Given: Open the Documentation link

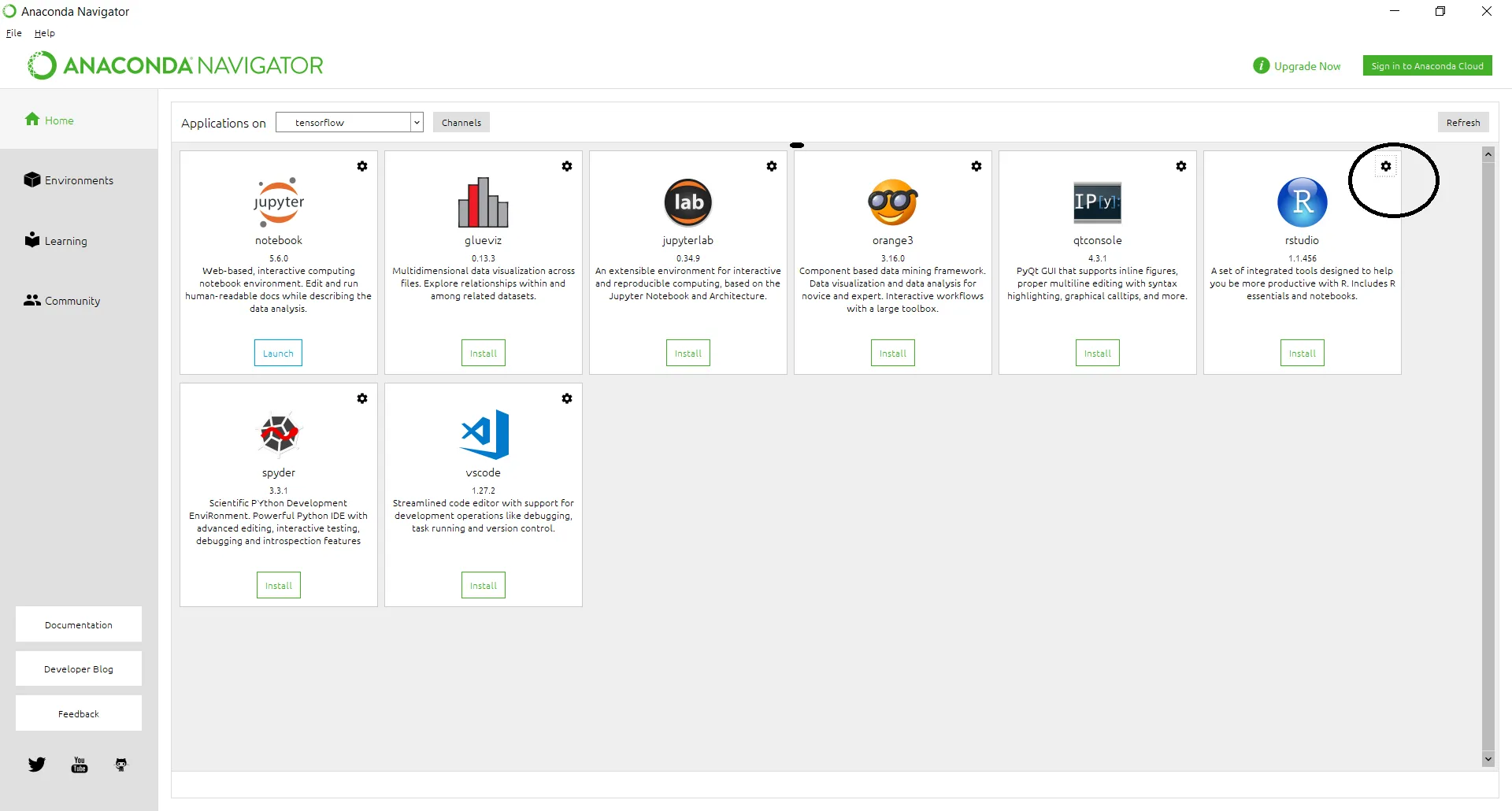Looking at the screenshot, I should click(x=79, y=624).
